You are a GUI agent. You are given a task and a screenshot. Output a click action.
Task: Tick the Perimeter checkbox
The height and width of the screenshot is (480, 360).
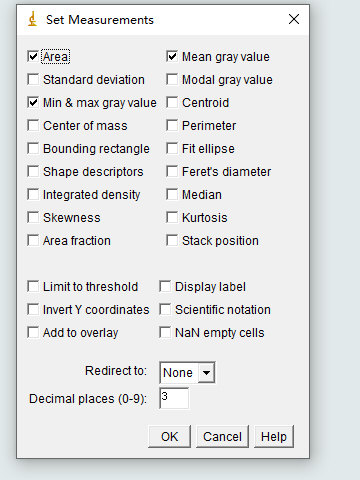pyautogui.click(x=172, y=125)
